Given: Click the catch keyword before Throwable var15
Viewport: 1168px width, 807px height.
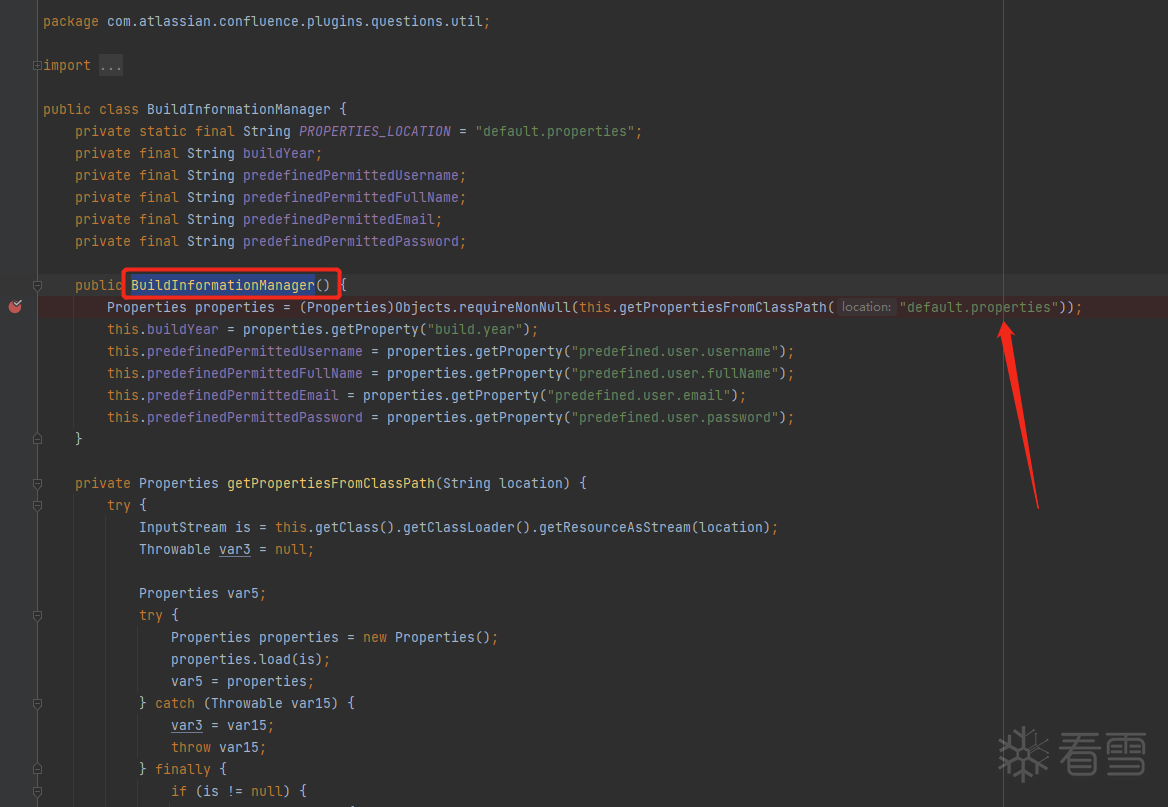Looking at the screenshot, I should [x=174, y=703].
